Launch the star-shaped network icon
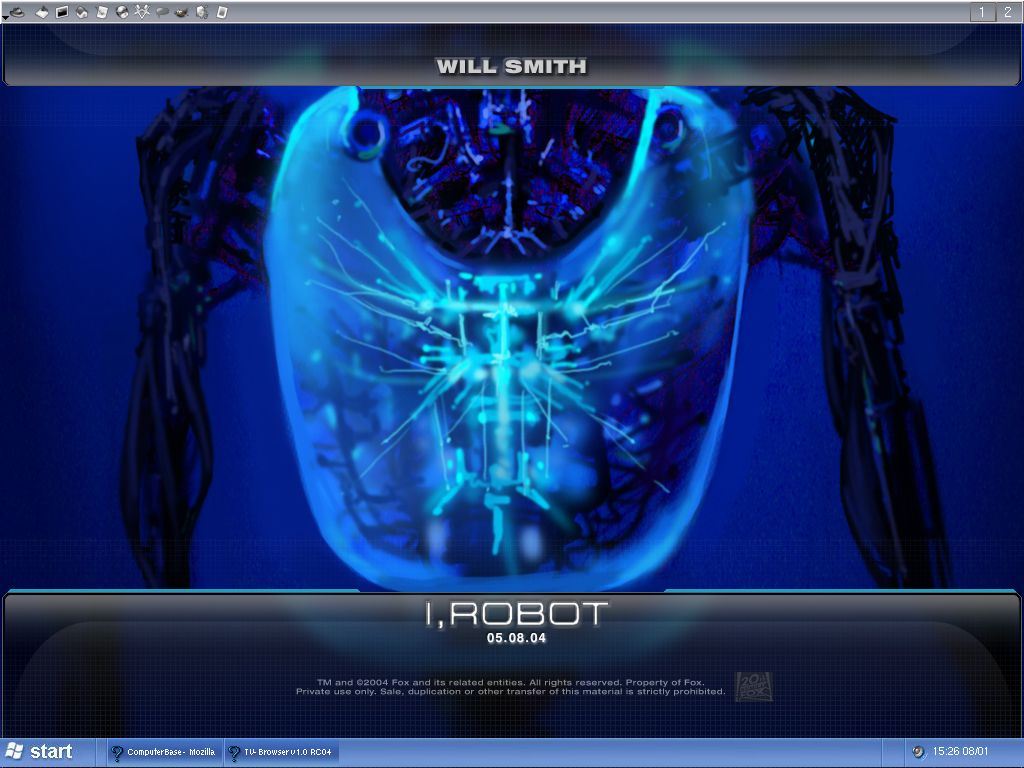The width and height of the screenshot is (1024, 768). (142, 12)
